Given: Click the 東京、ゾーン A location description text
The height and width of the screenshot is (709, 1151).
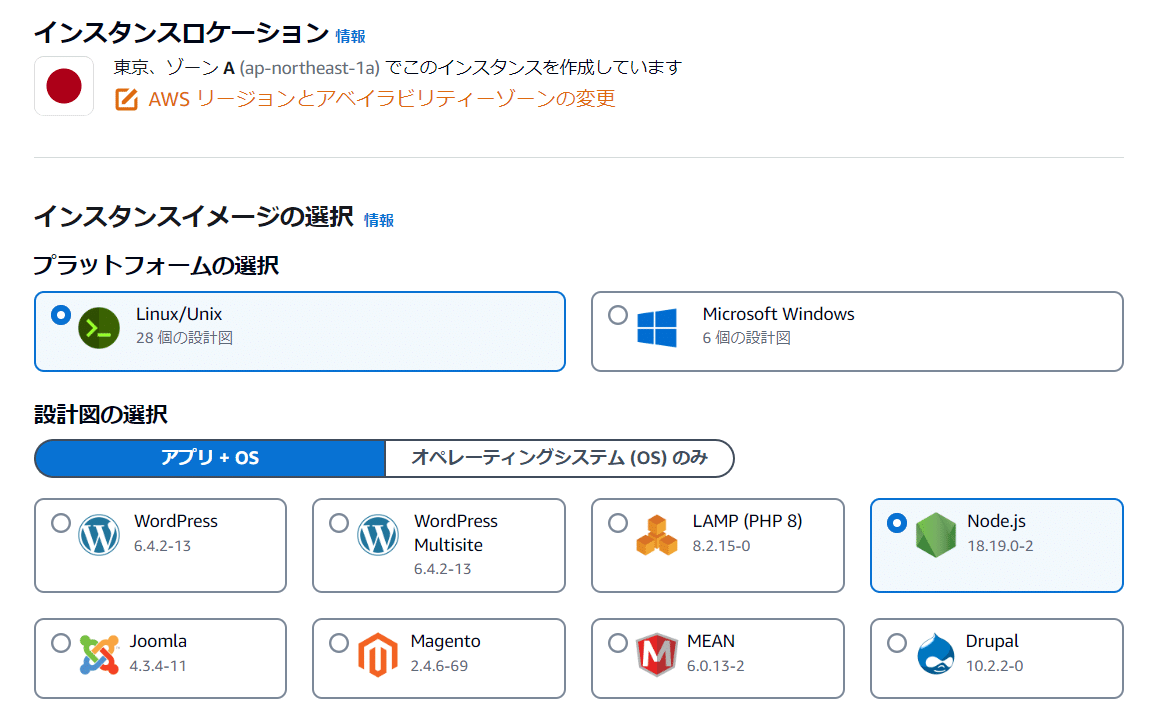Looking at the screenshot, I should [x=398, y=68].
